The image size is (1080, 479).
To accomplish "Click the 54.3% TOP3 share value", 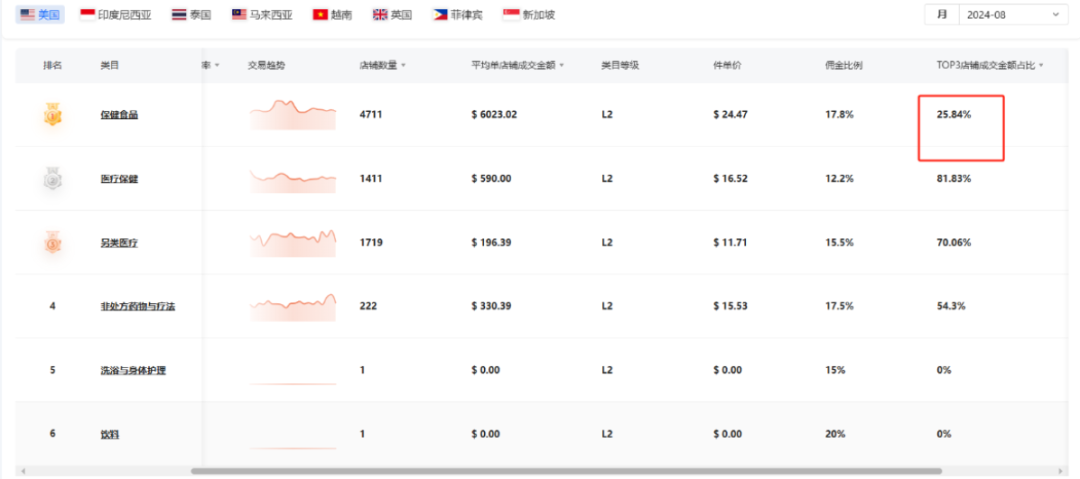I will tap(951, 306).
